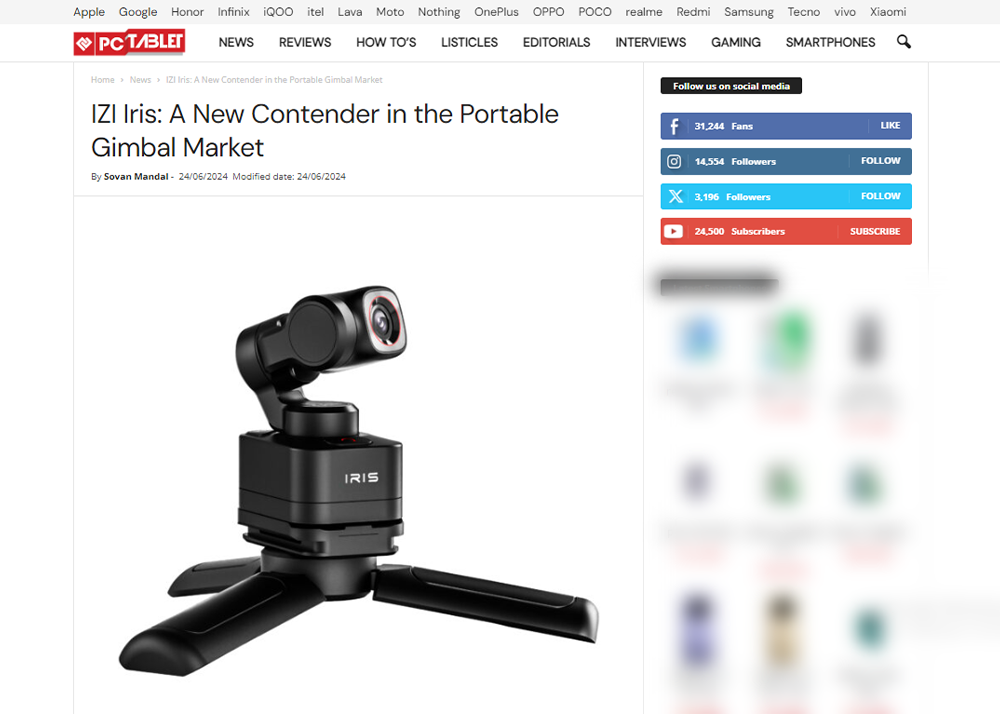Click the Instagram icon in social box
This screenshot has width=1000, height=714.
(674, 161)
